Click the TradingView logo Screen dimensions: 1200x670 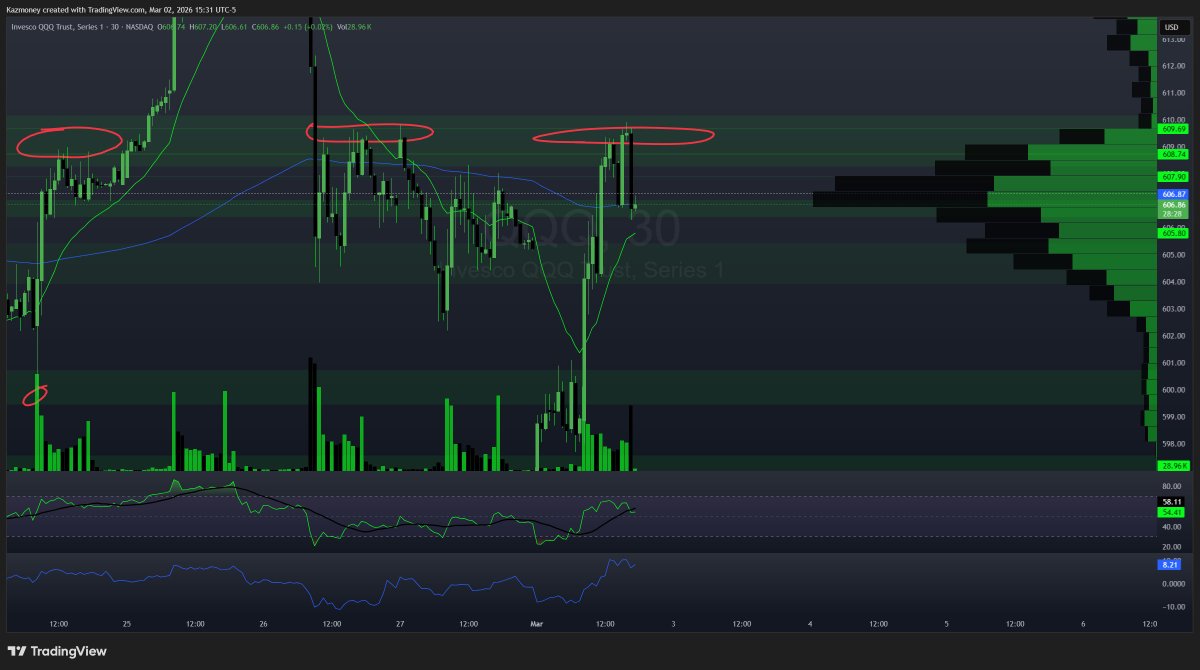57,652
